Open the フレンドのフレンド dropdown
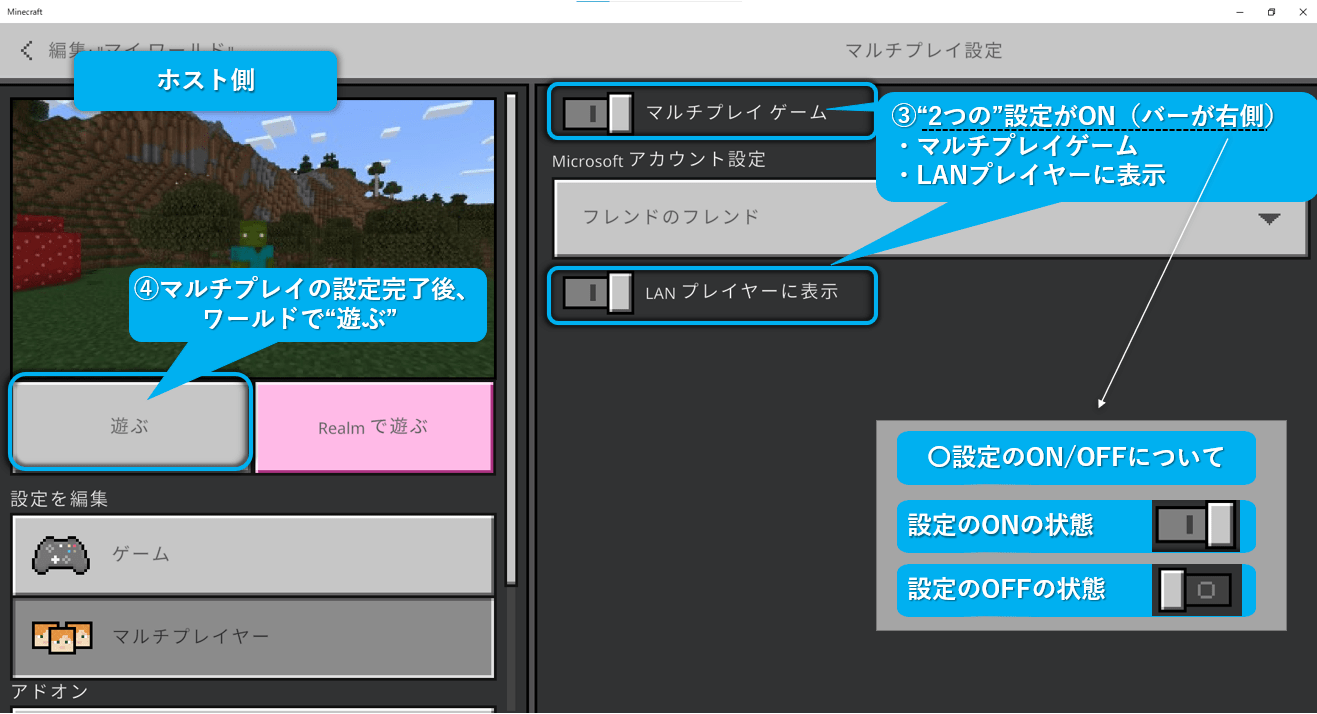The width and height of the screenshot is (1317, 714). click(931, 218)
